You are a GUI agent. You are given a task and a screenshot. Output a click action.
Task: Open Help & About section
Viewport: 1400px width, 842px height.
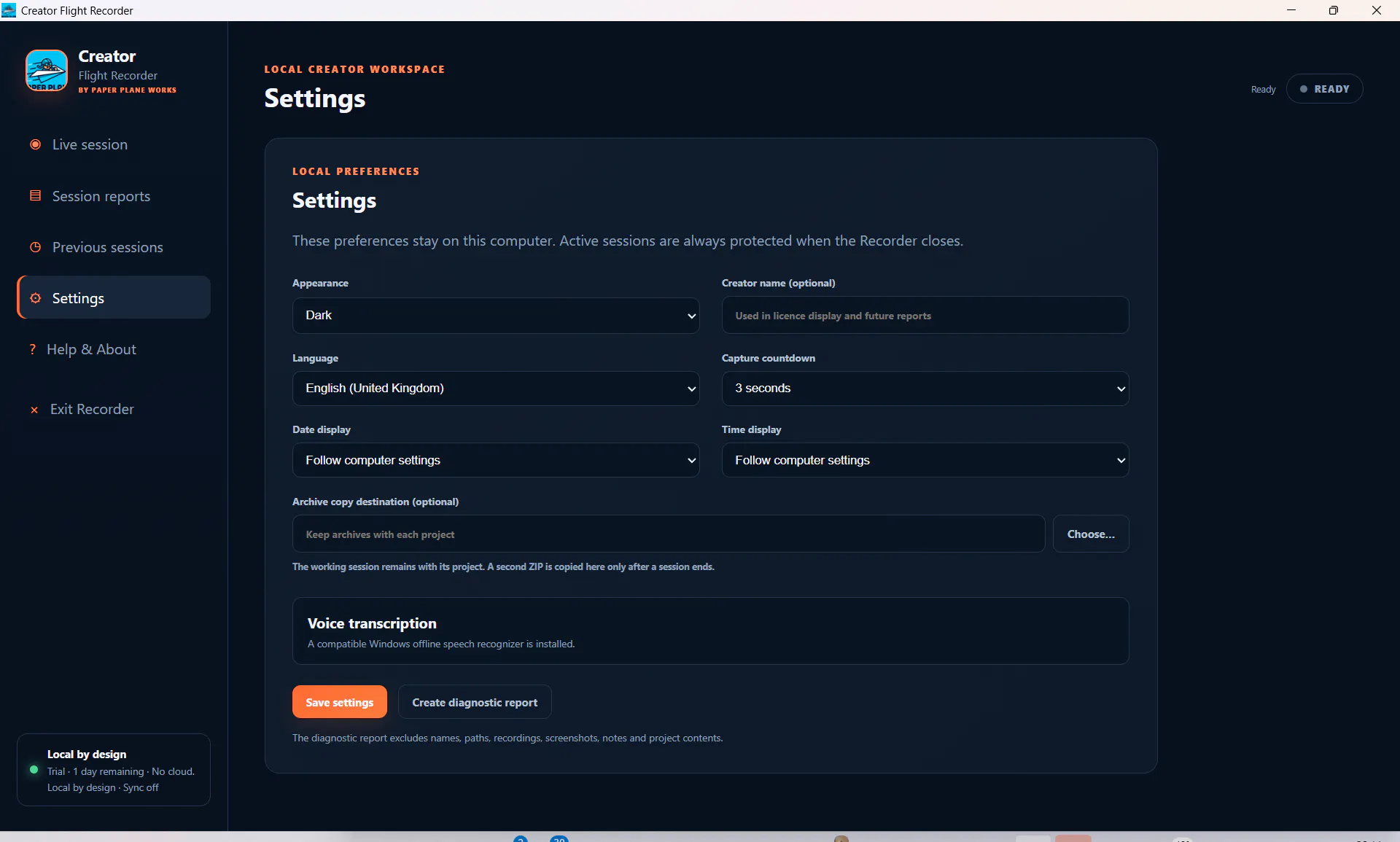point(114,349)
